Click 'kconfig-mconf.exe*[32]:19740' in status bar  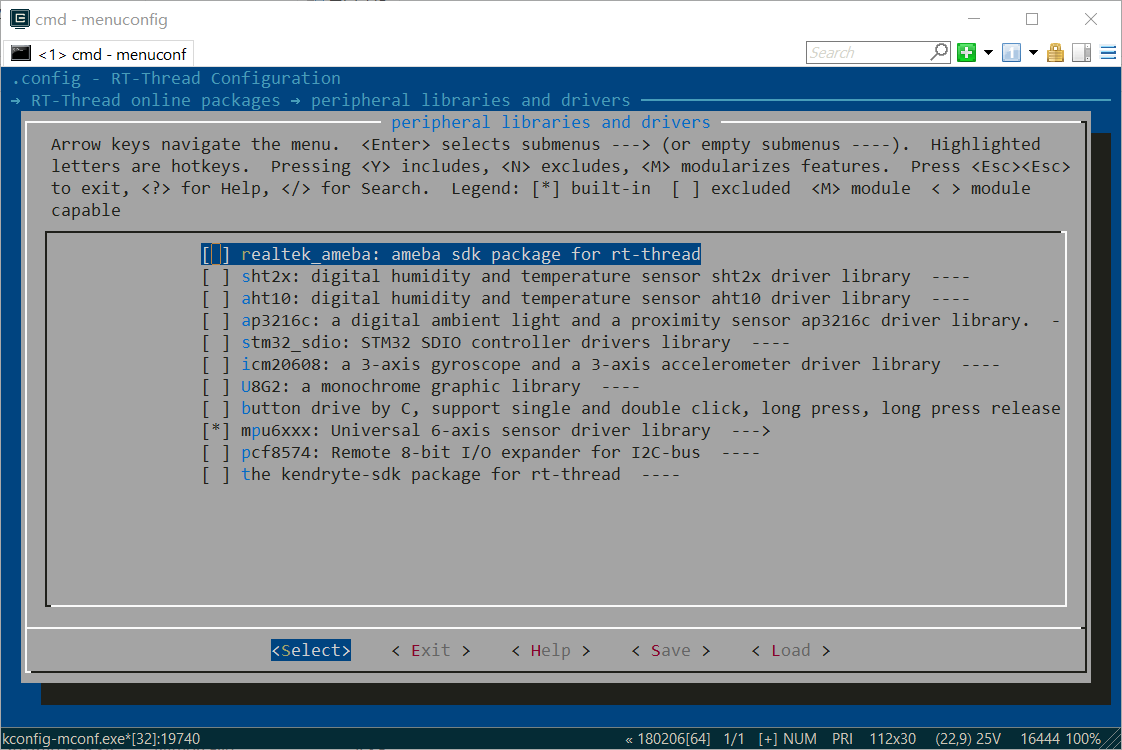[102, 739]
